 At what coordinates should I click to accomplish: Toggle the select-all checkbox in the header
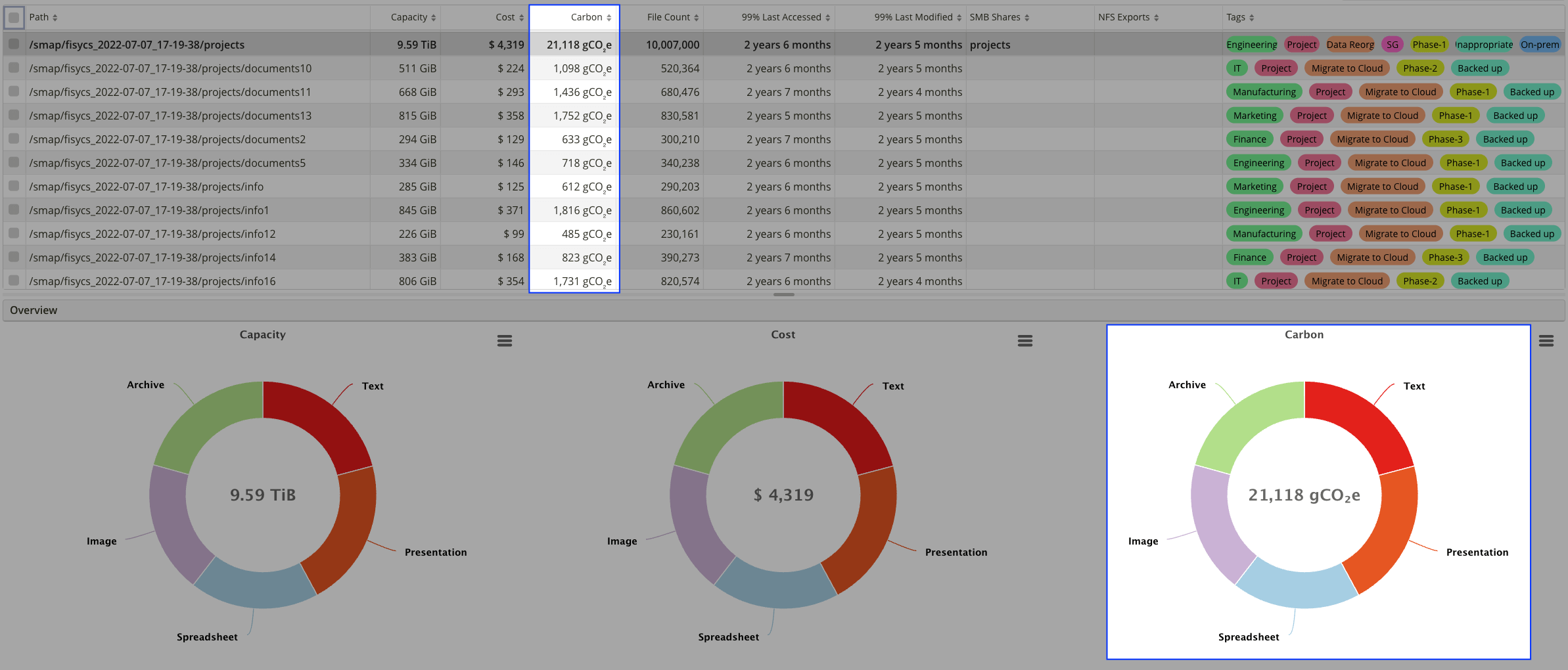pos(14,17)
